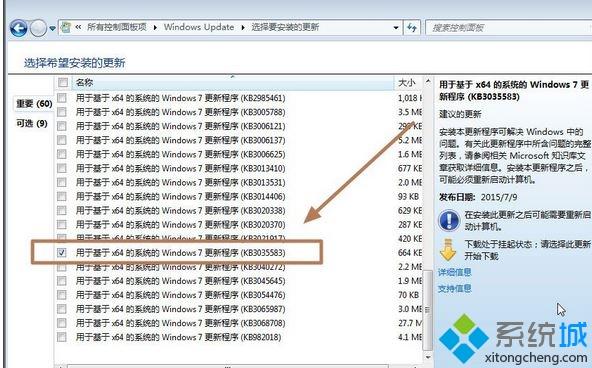Image resolution: width=592 pixels, height=368 pixels.
Task: Check the KB3013531 update checkbox
Action: pyautogui.click(x=62, y=182)
